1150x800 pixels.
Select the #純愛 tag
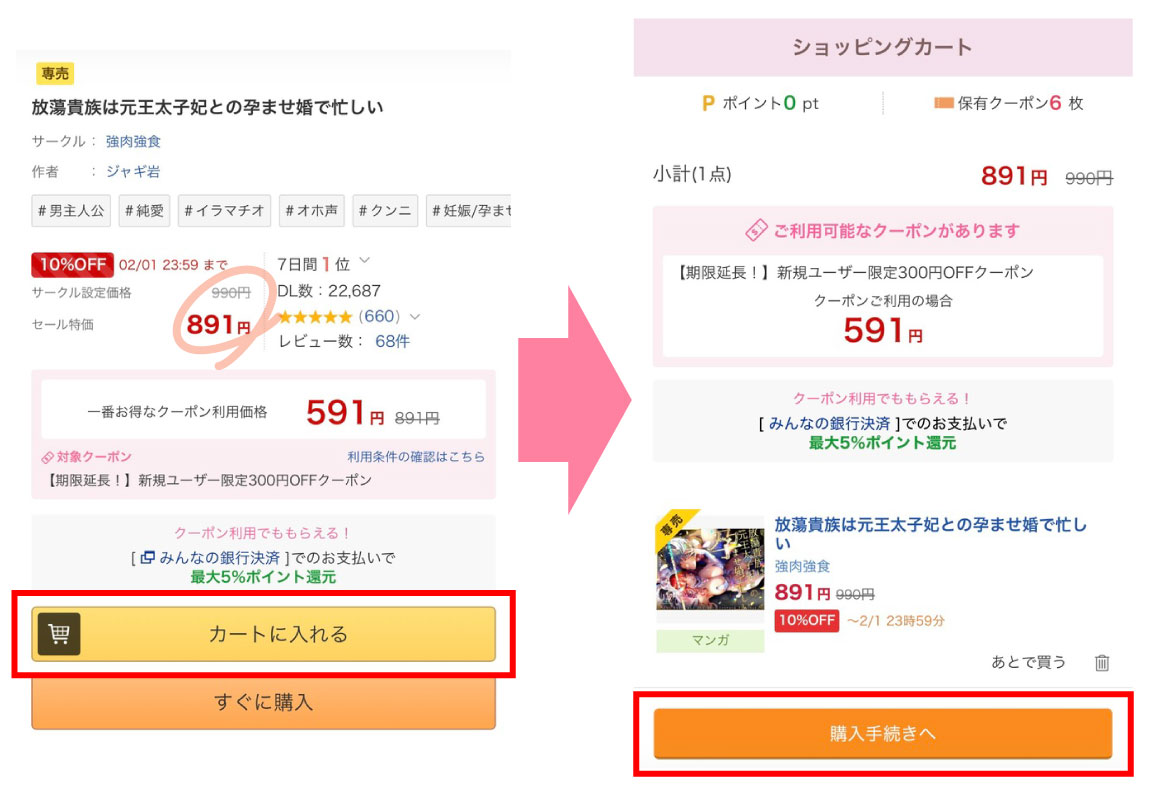144,211
